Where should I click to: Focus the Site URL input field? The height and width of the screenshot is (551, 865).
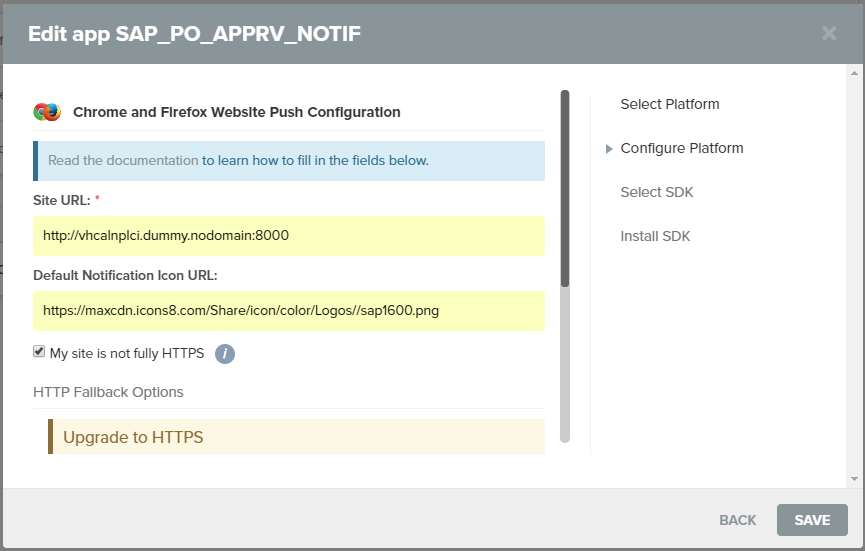pos(289,236)
